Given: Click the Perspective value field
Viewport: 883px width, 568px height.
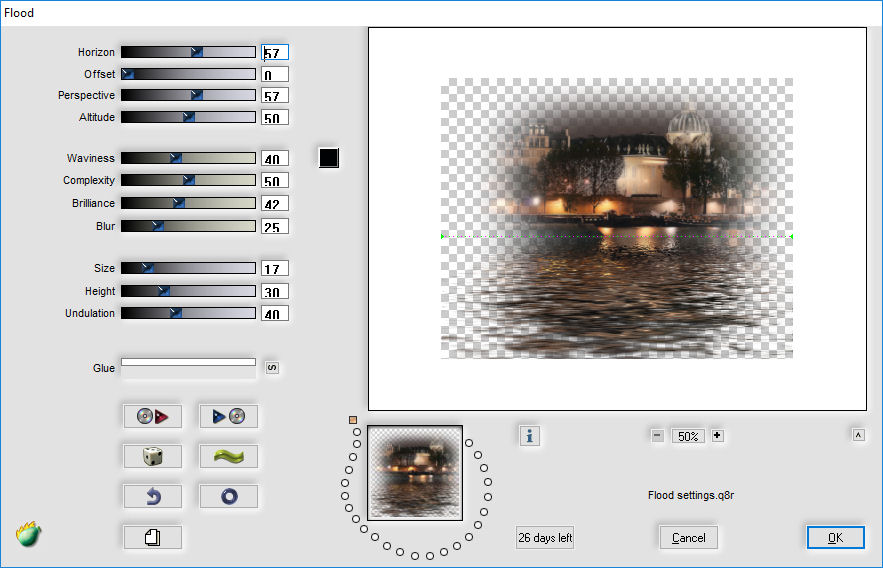Looking at the screenshot, I should pyautogui.click(x=275, y=95).
